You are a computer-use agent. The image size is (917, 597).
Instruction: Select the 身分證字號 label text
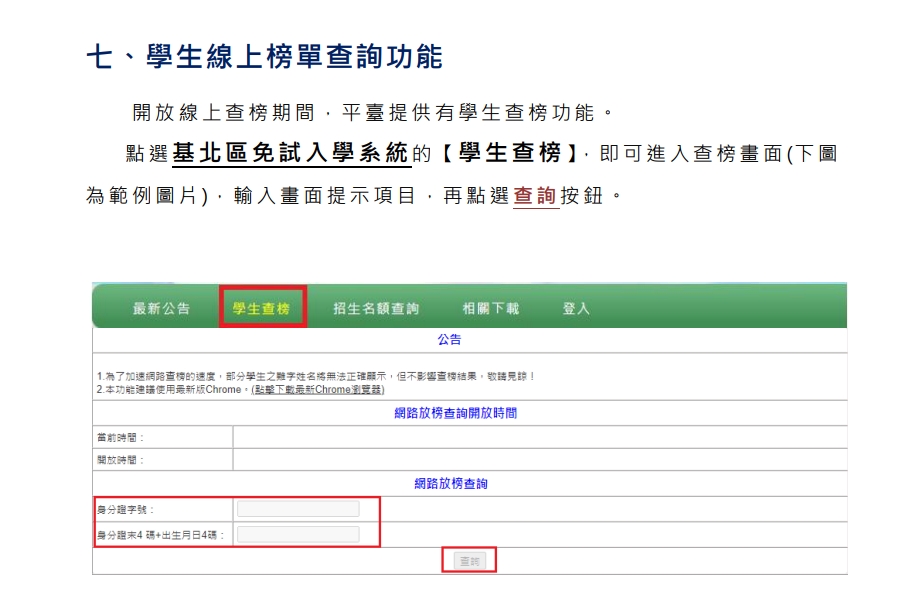tap(125, 510)
